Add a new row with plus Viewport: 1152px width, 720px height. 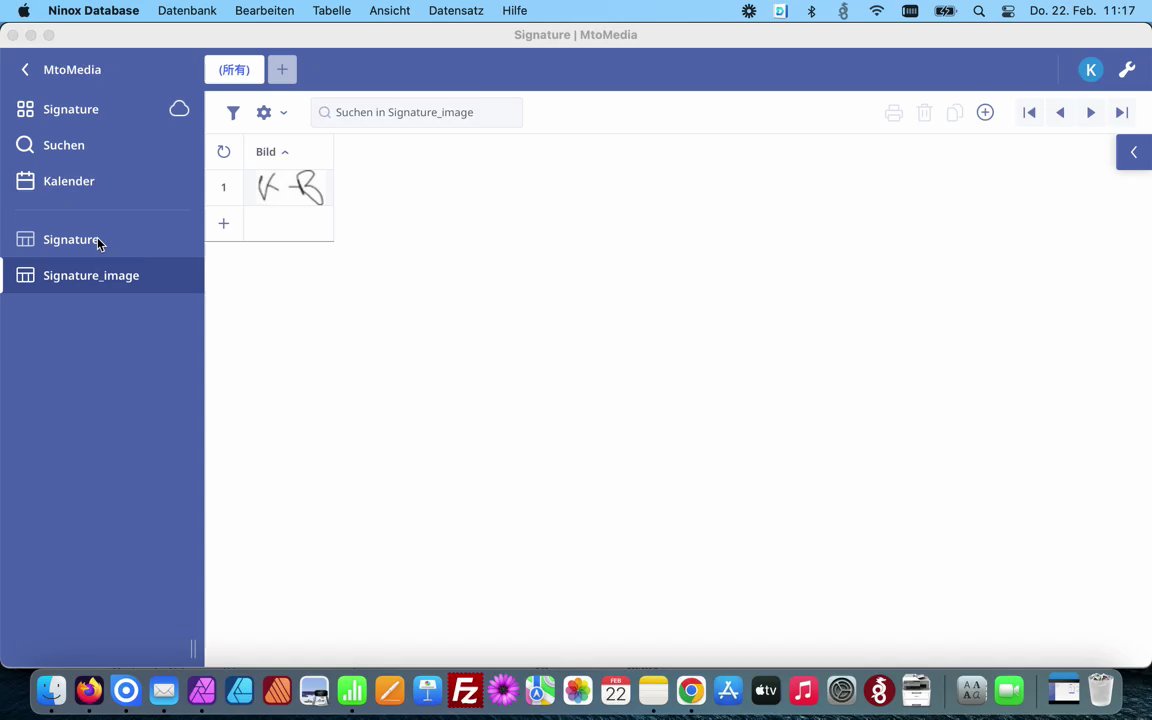tap(224, 223)
